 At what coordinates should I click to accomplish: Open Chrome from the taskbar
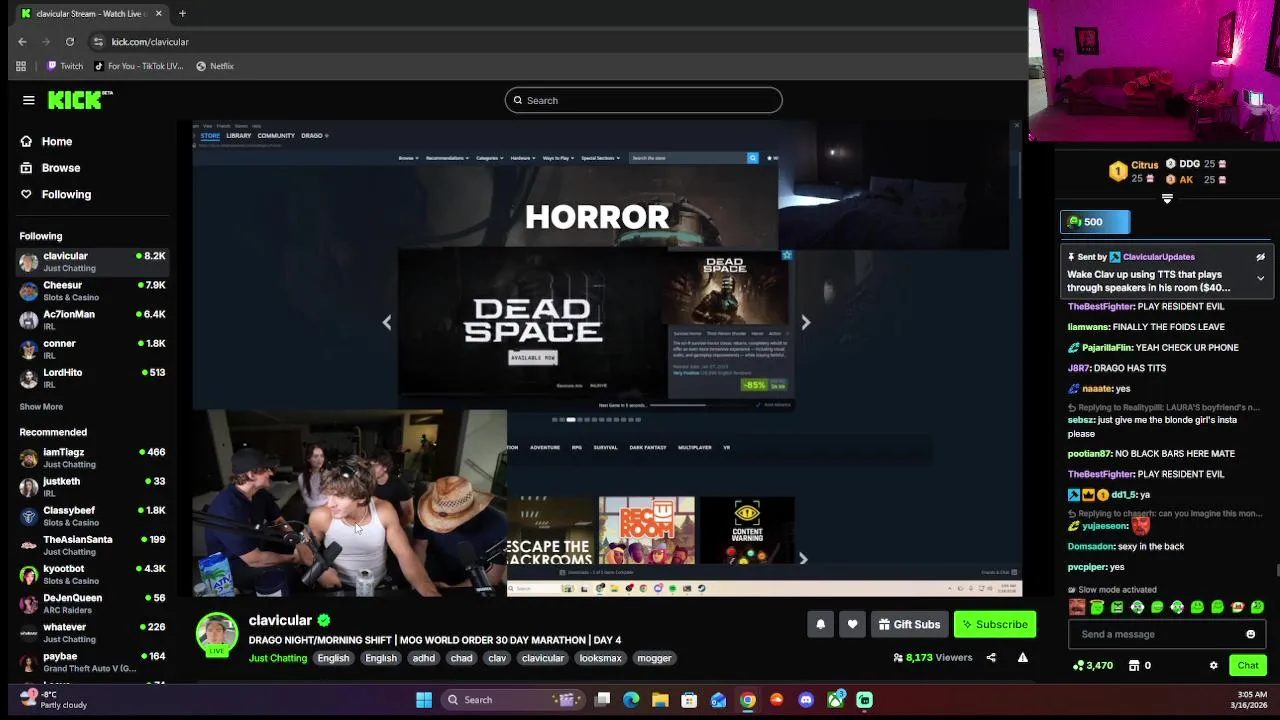point(748,700)
